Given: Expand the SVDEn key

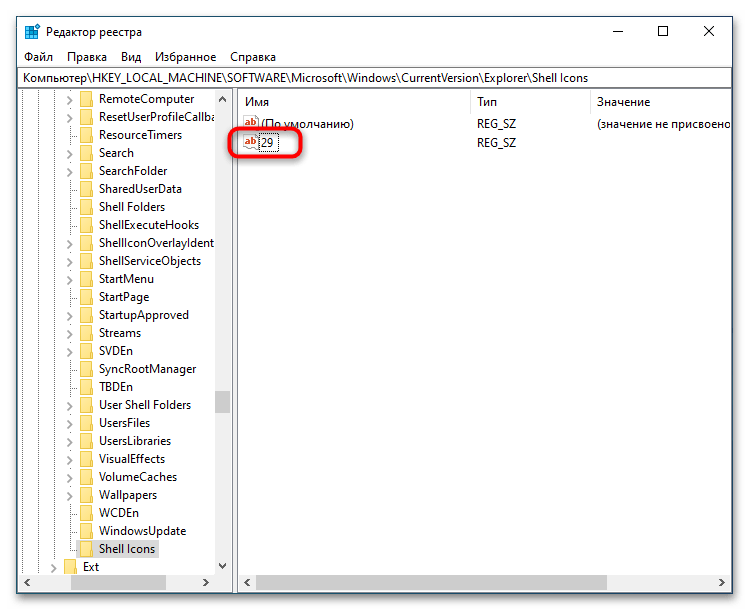Looking at the screenshot, I should [x=70, y=352].
